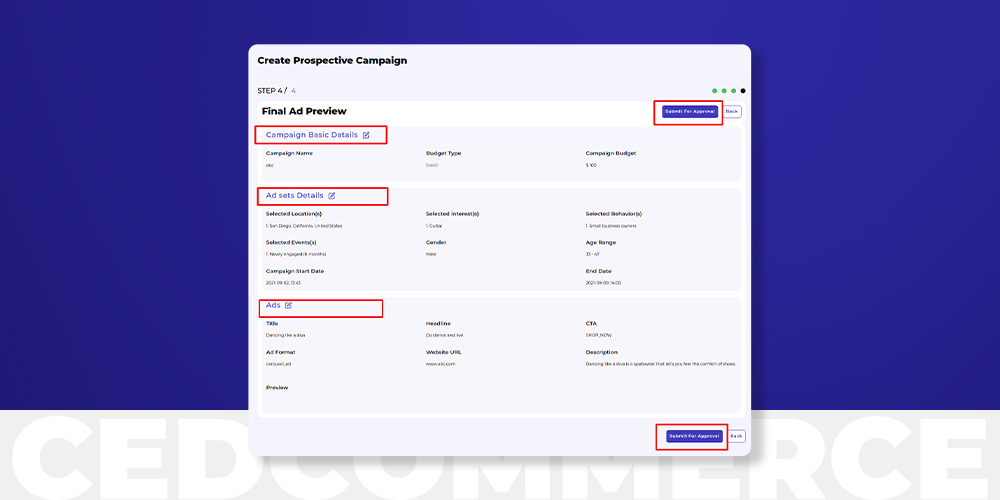The image size is (1000, 500).
Task: Click the 'STEP 4 / 4' label
Action: pyautogui.click(x=277, y=91)
